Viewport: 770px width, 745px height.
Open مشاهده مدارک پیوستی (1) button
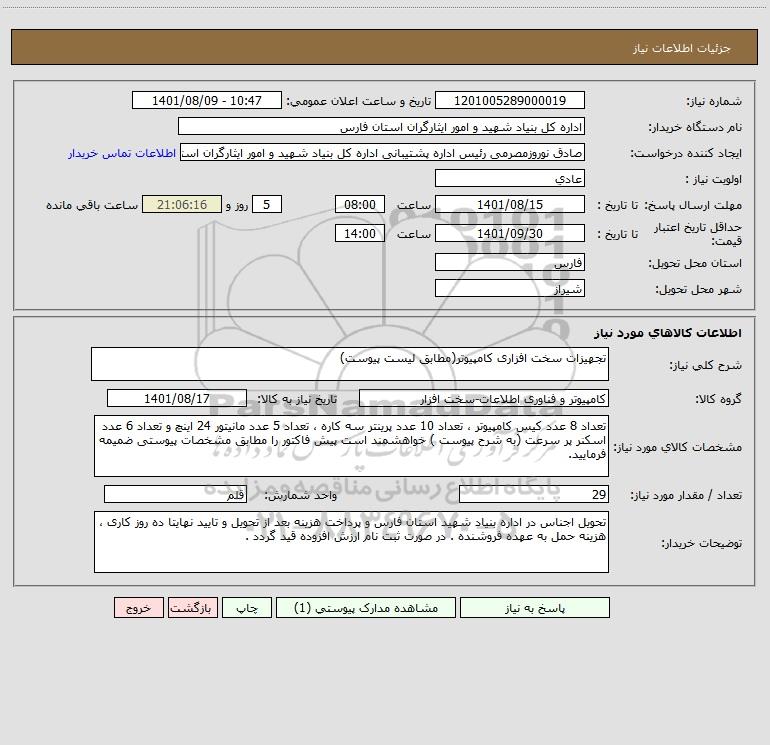click(366, 607)
